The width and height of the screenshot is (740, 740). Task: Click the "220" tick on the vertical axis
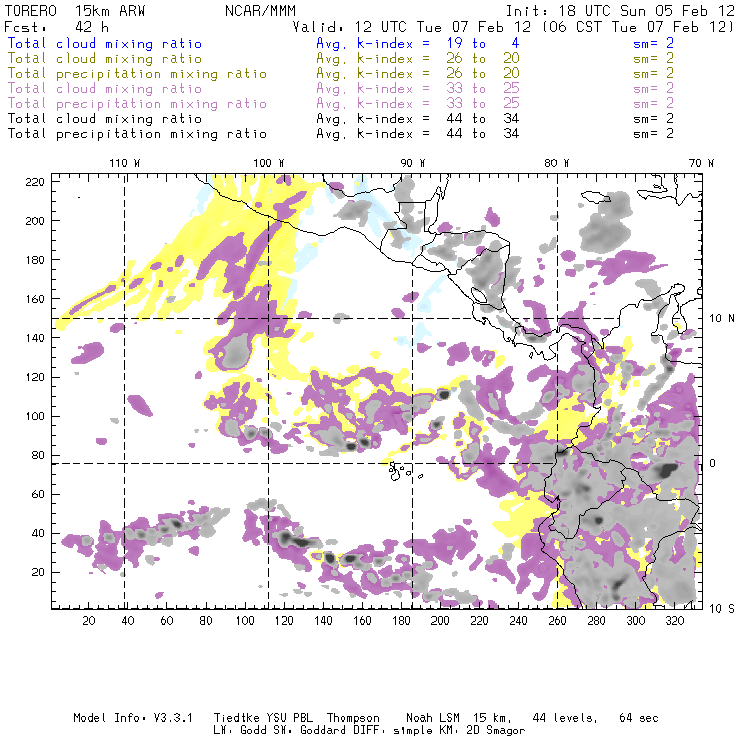[x=35, y=182]
